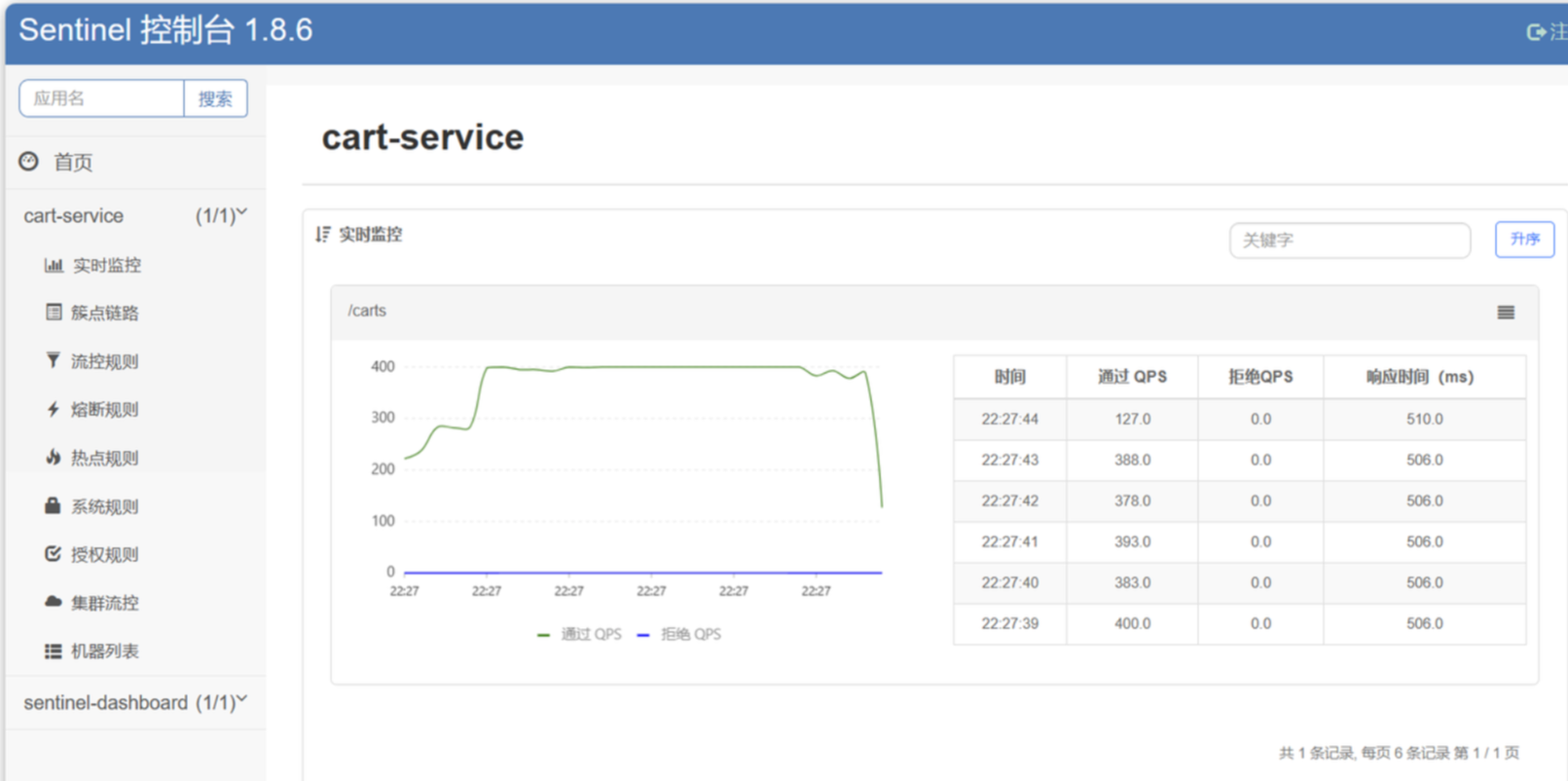Click the 系统规则 lock icon

(x=54, y=505)
